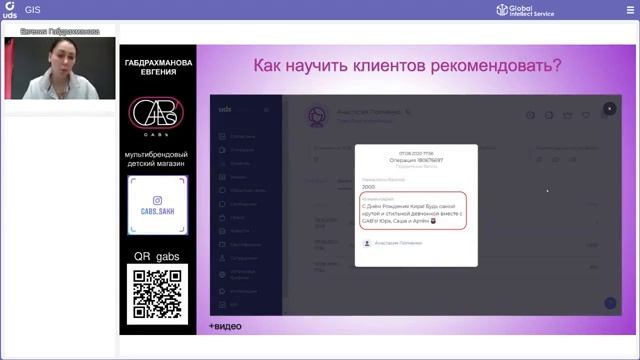Click the QR gabs code image

[x=158, y=294]
